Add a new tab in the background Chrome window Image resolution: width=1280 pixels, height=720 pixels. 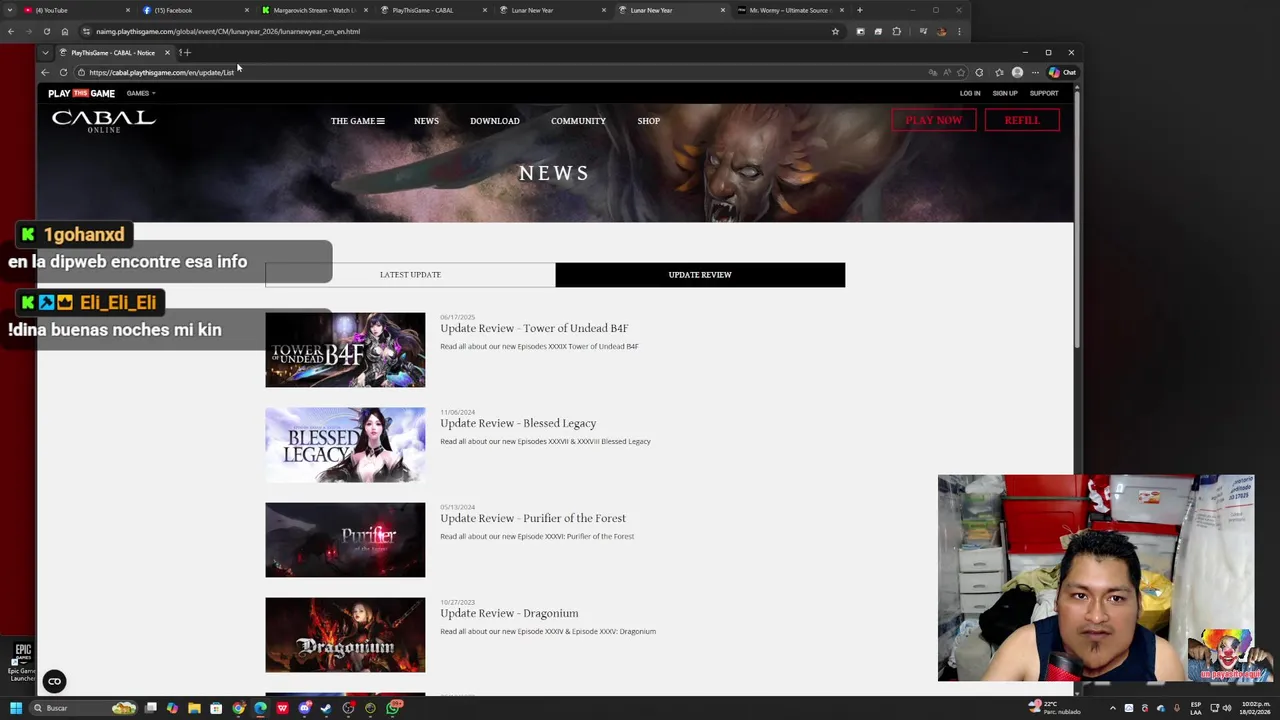860,10
